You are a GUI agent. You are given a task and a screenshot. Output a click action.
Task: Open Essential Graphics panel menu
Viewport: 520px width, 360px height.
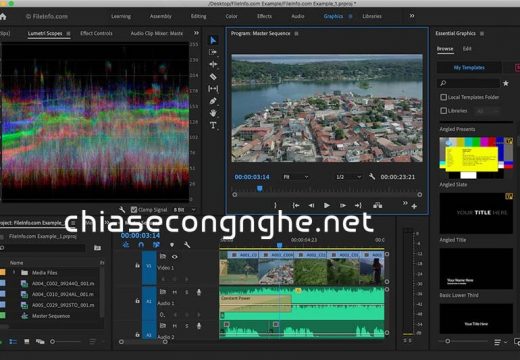(x=482, y=33)
